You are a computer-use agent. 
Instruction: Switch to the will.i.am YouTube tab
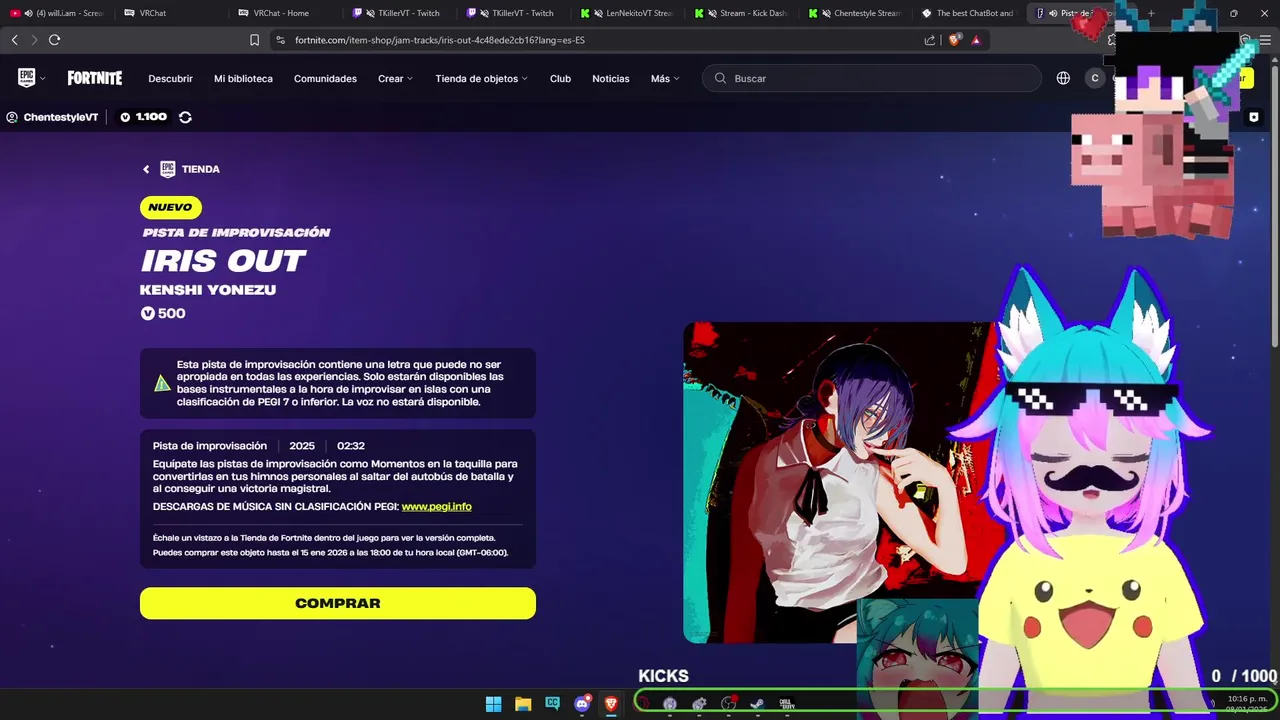[x=58, y=13]
